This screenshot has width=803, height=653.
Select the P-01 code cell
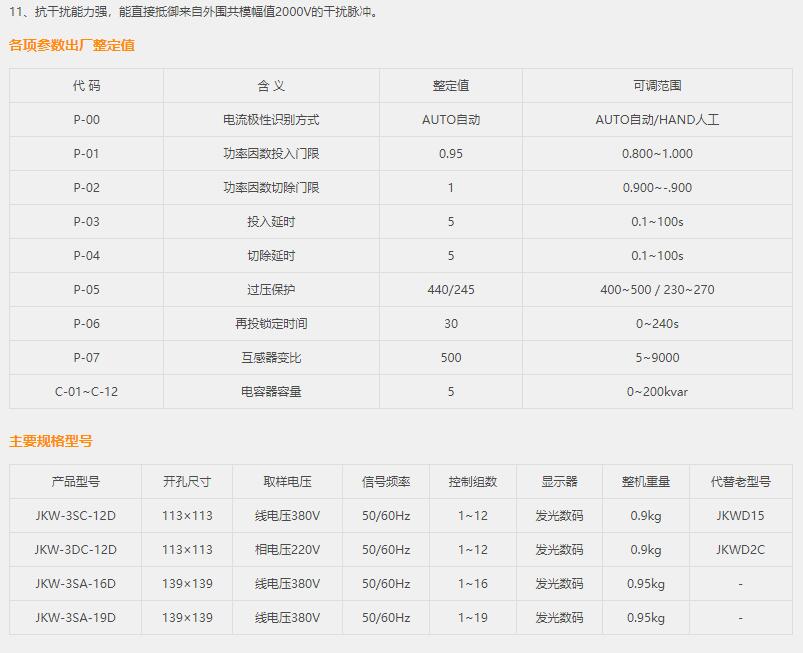[87, 154]
